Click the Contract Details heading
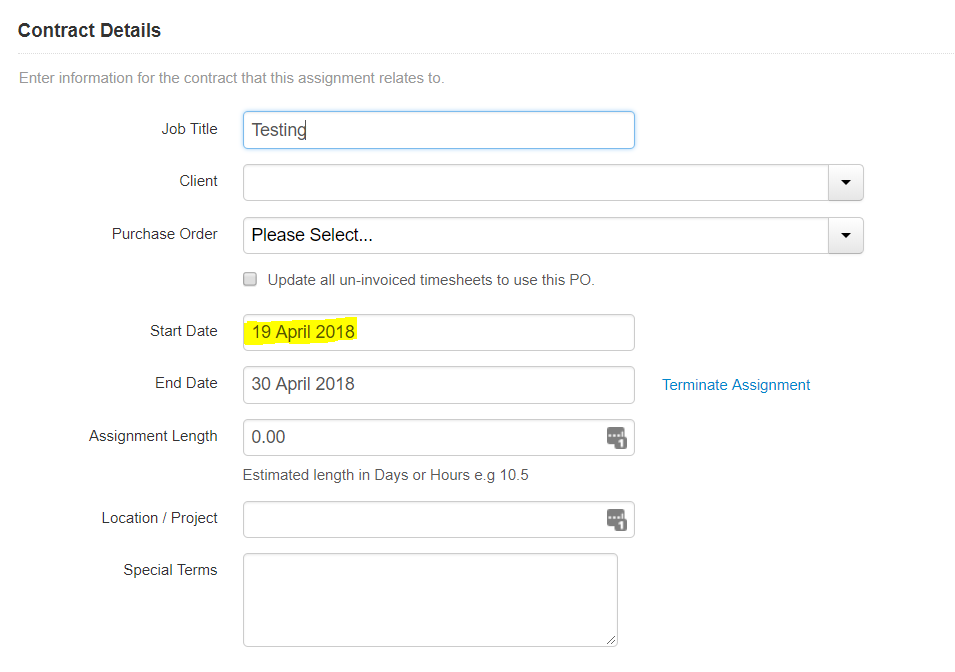This screenshot has width=955, height=672. (89, 30)
